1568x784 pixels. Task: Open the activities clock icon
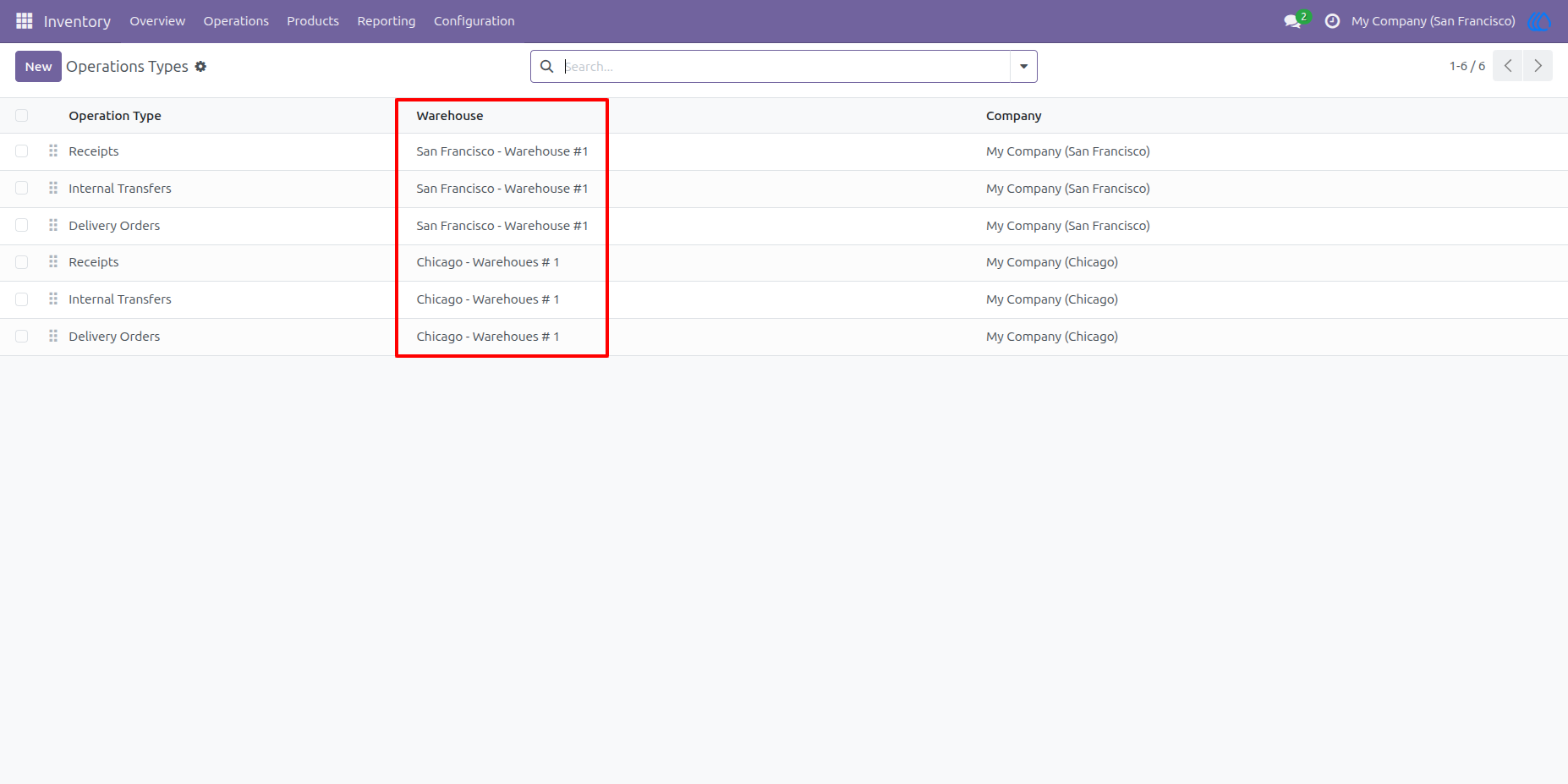1332,21
